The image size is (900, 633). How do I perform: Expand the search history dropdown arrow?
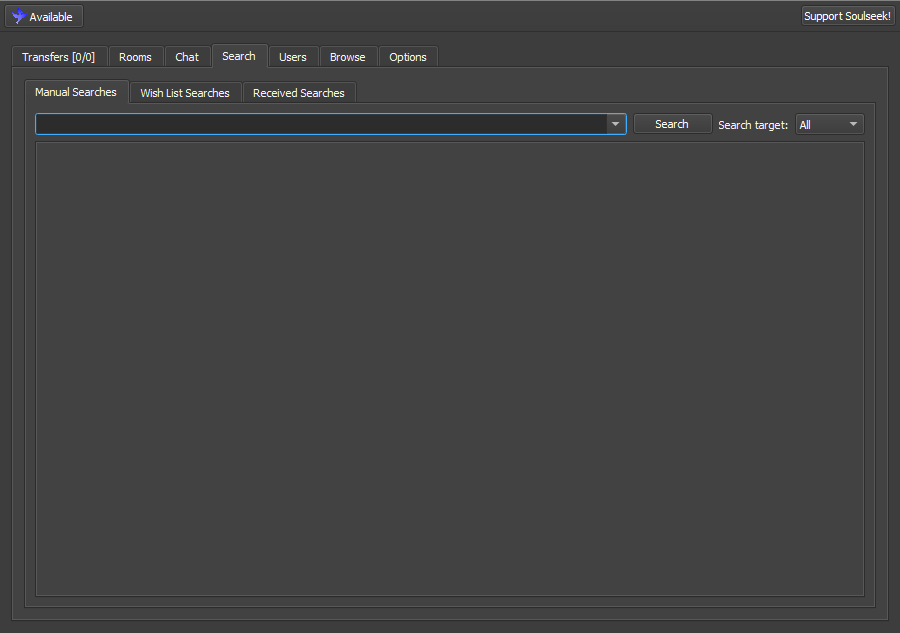click(x=615, y=124)
